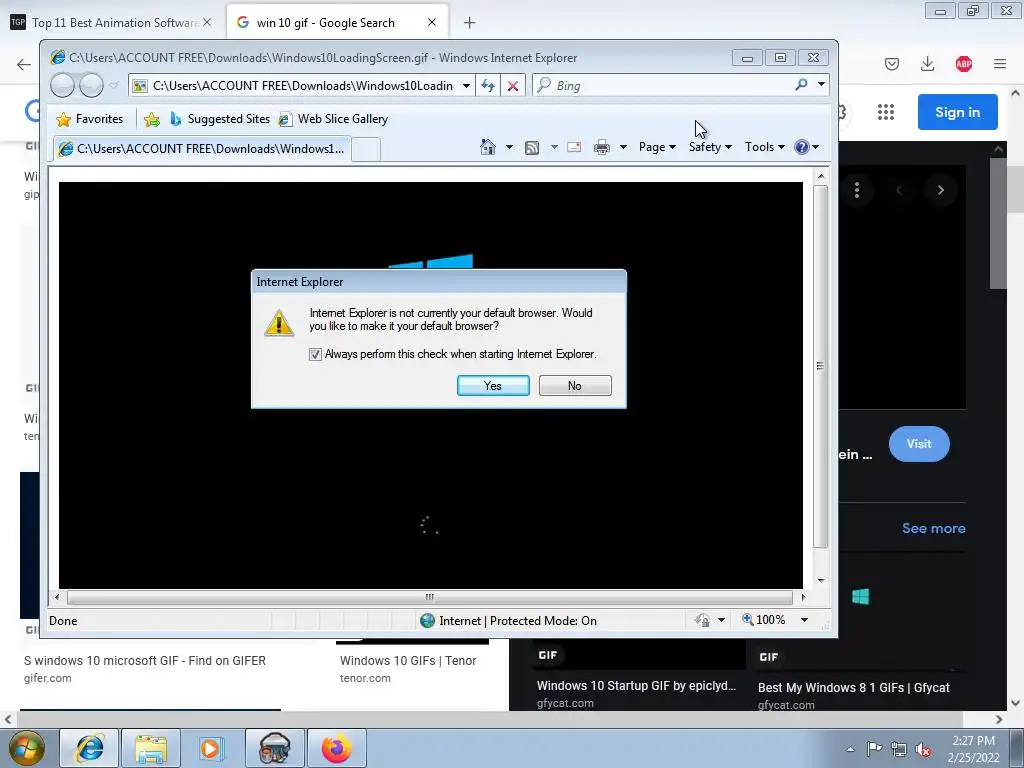The height and width of the screenshot is (768, 1024).
Task: Go to next image in preview
Action: click(940, 190)
